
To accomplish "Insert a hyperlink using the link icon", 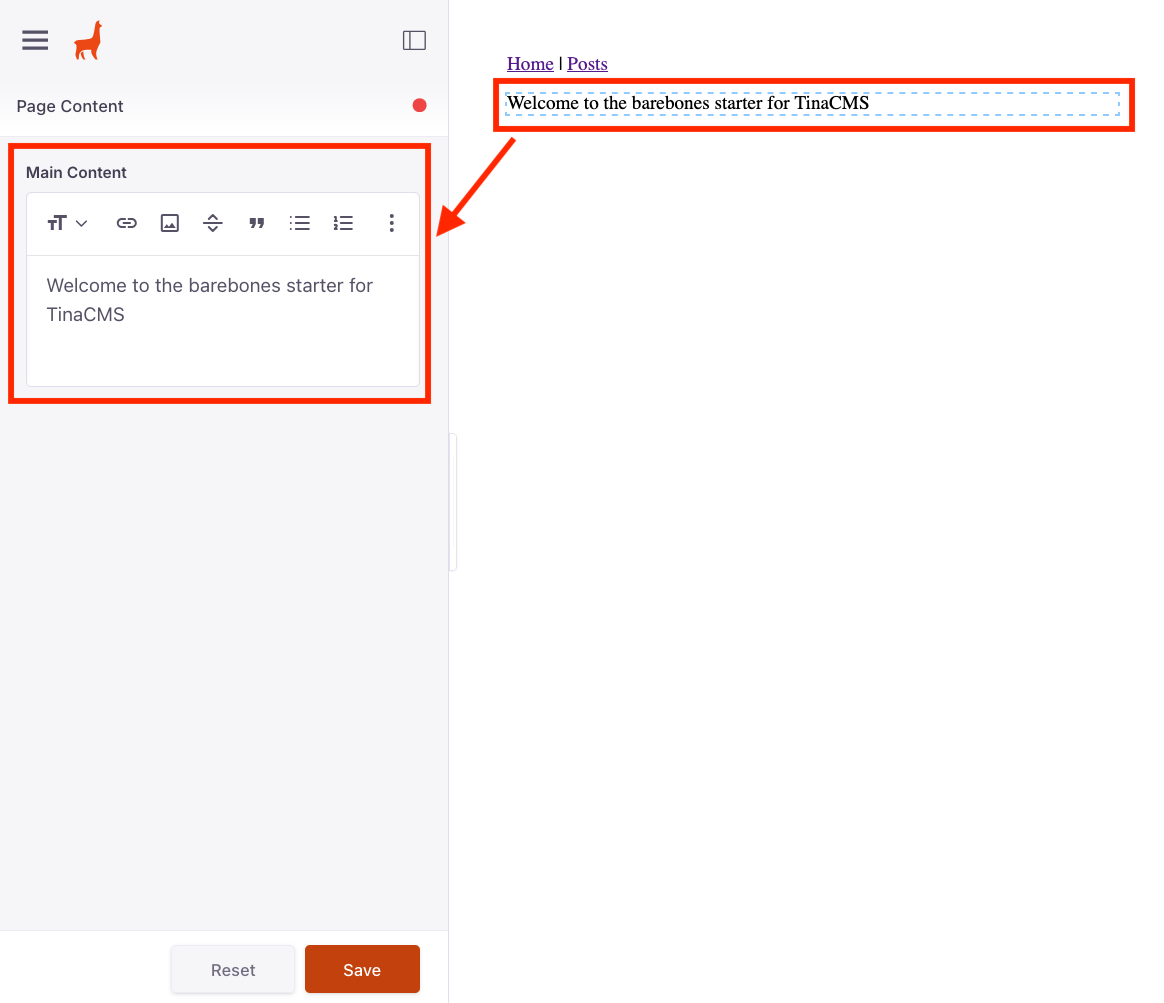I will 126,223.
